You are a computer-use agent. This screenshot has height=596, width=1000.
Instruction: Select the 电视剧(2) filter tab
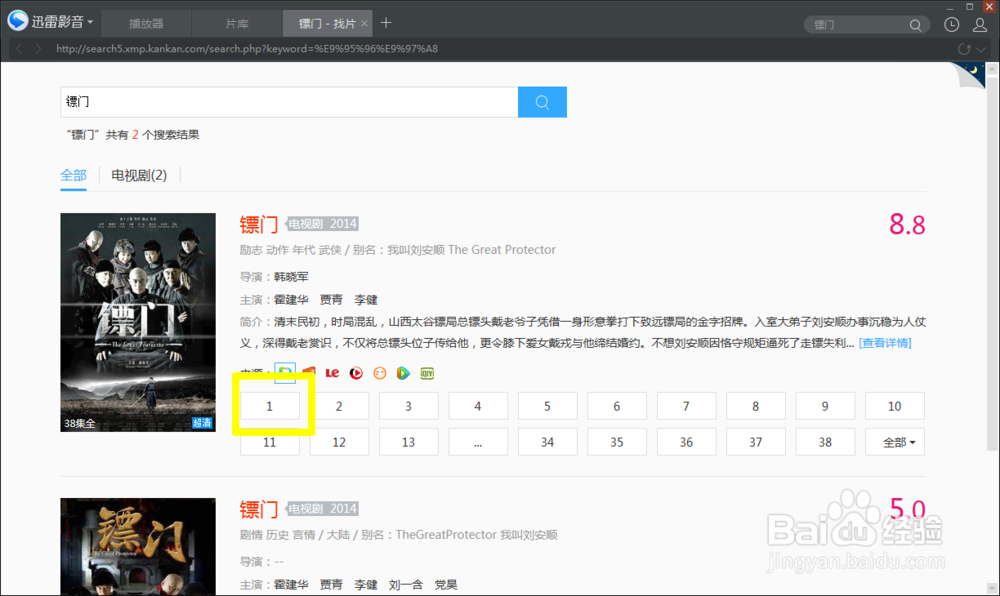point(139,175)
